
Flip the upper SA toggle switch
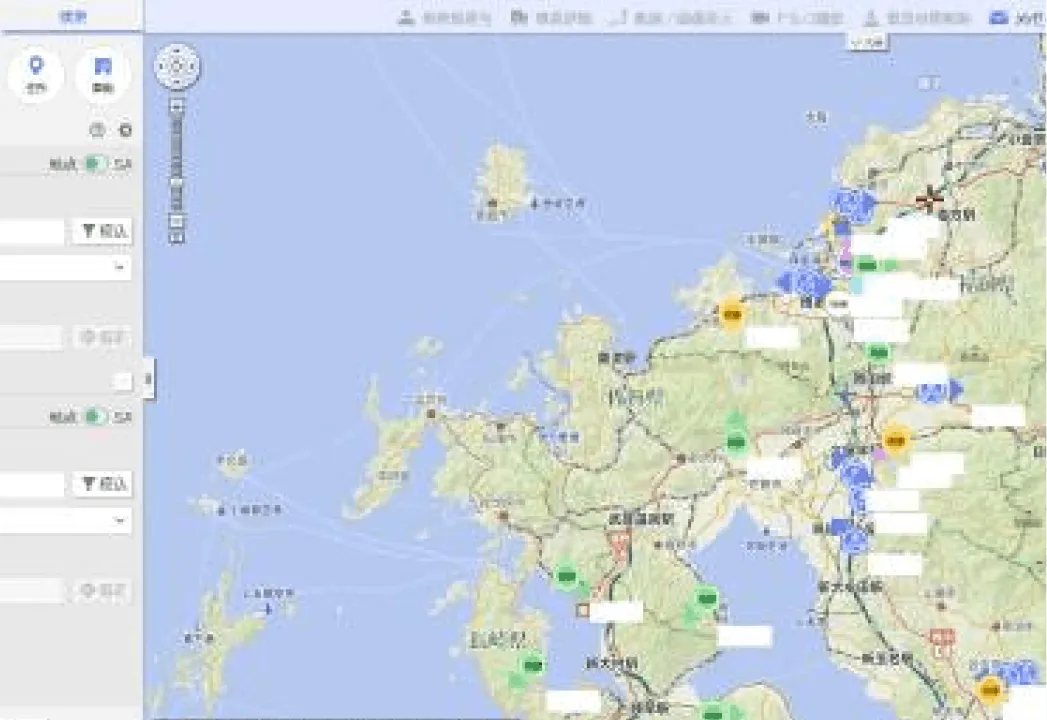(x=95, y=164)
